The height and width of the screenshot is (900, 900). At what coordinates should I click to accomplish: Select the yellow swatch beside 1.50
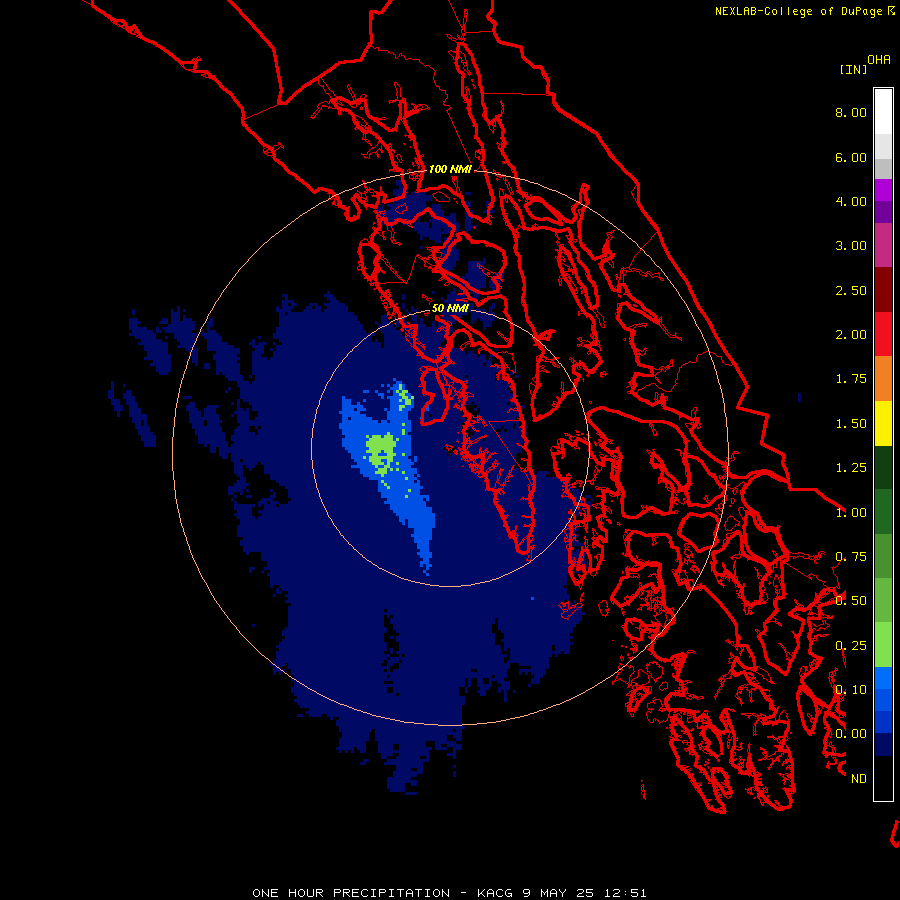tap(883, 423)
